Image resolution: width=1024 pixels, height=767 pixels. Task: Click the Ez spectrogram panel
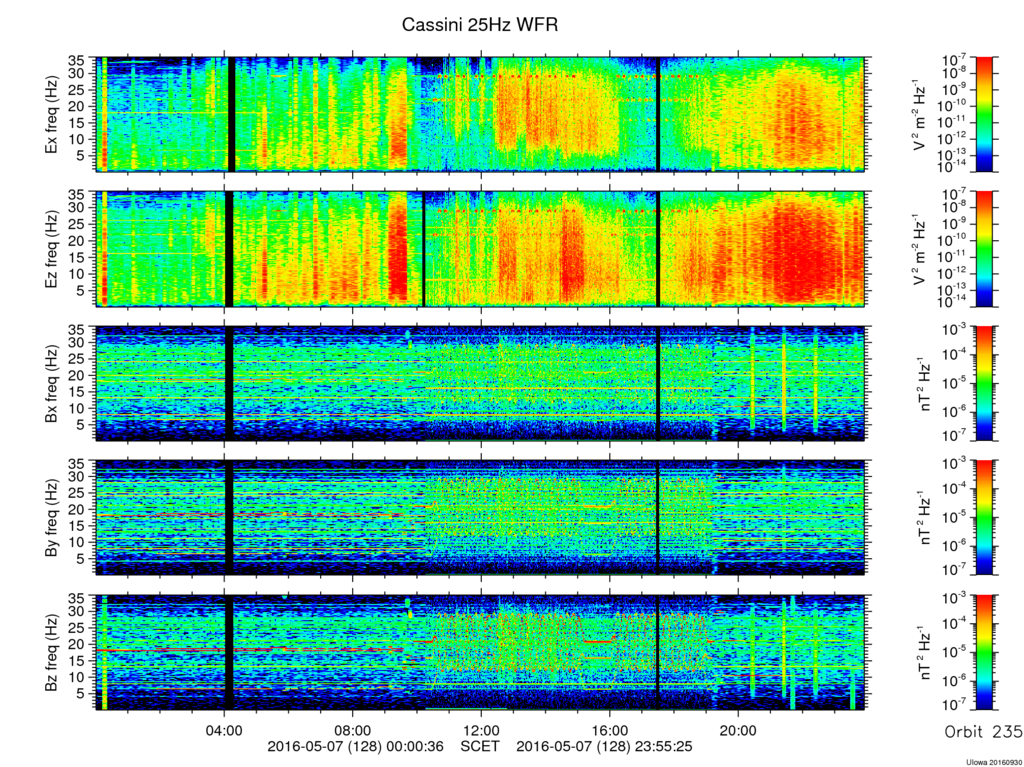click(480, 249)
